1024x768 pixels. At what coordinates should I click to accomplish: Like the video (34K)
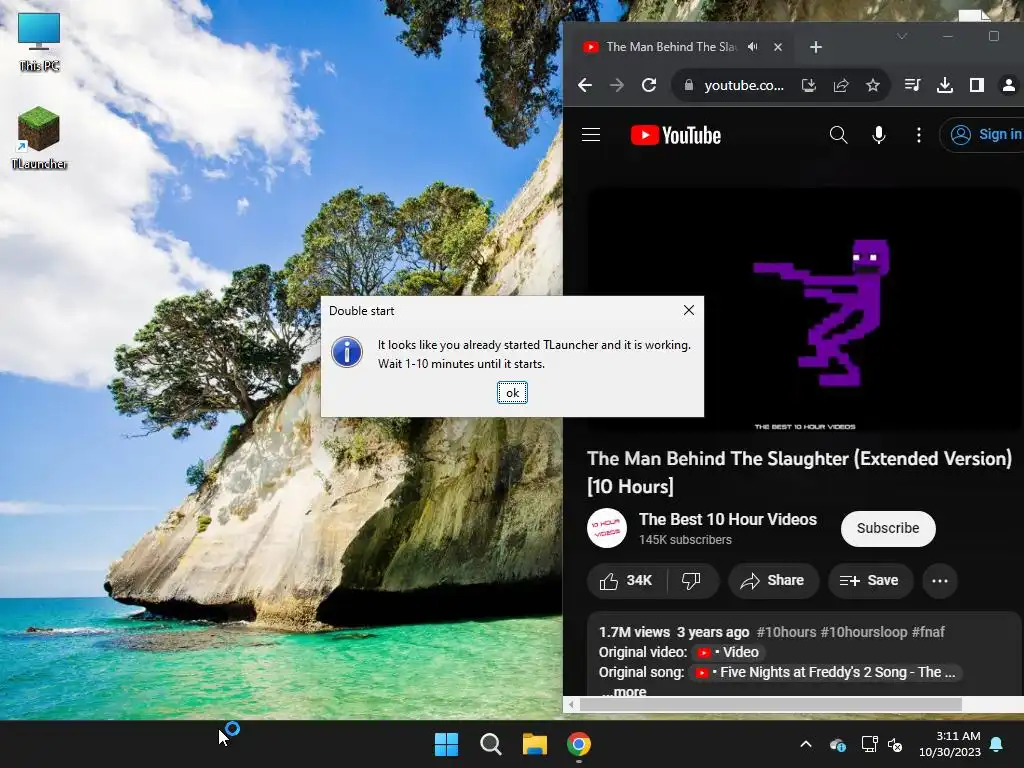click(627, 581)
